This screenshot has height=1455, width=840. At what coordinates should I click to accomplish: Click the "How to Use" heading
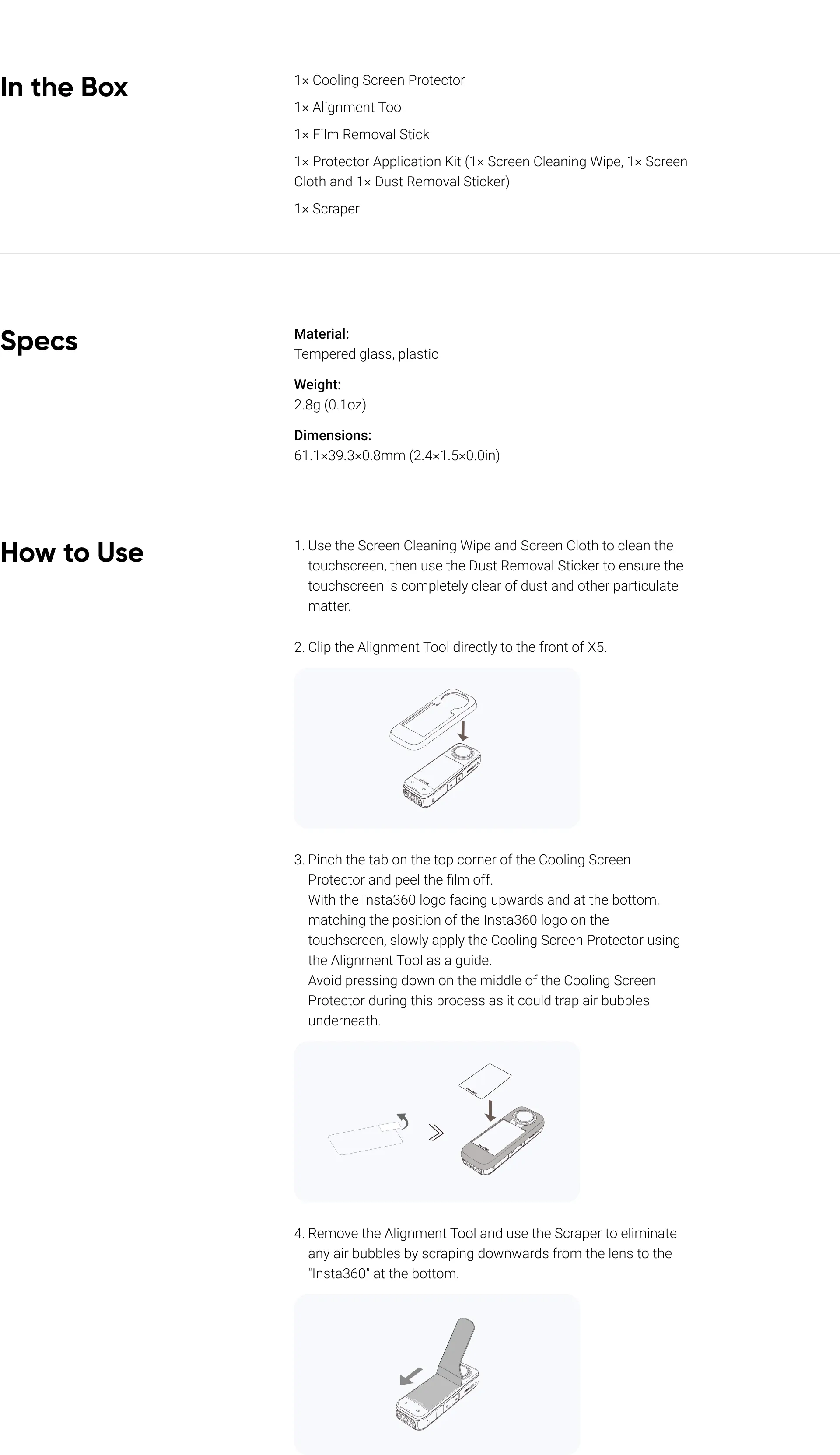click(72, 553)
